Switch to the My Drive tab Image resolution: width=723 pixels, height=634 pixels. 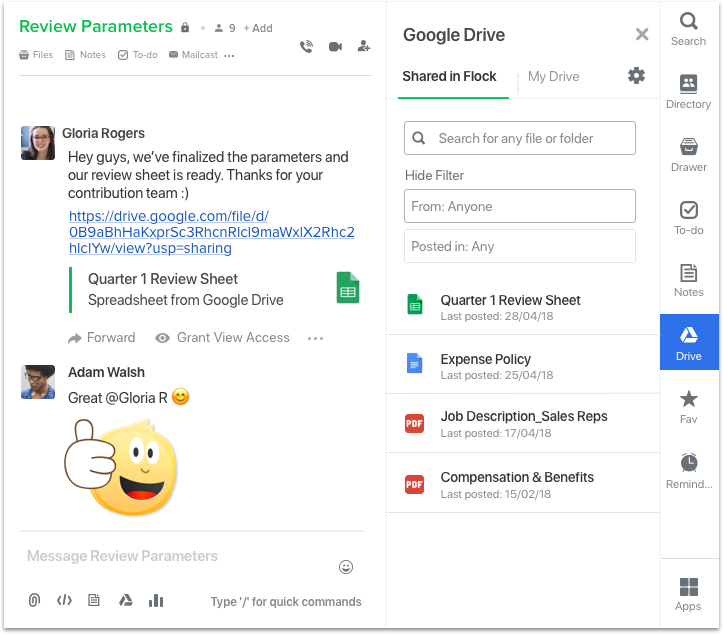coord(553,77)
